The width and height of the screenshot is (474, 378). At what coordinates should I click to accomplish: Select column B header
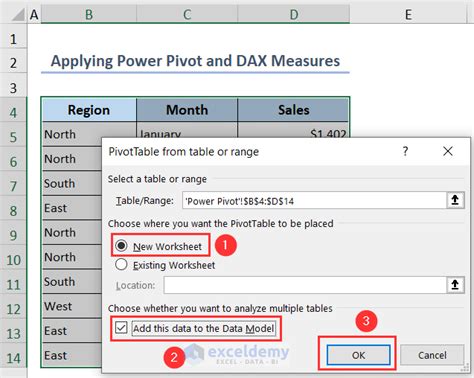click(x=89, y=15)
